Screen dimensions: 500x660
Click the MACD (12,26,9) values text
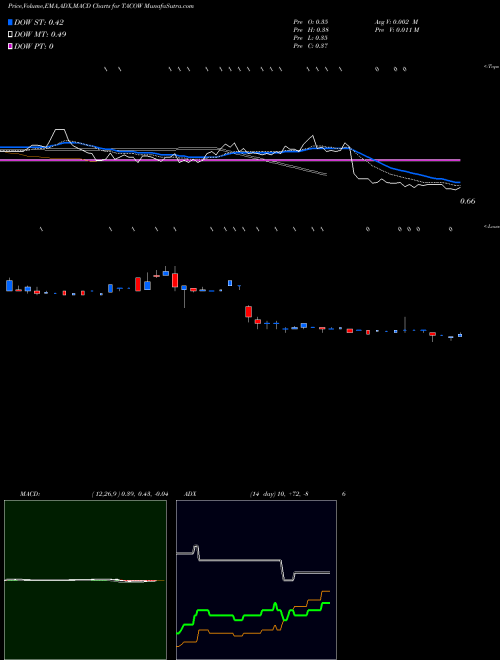pos(130,494)
